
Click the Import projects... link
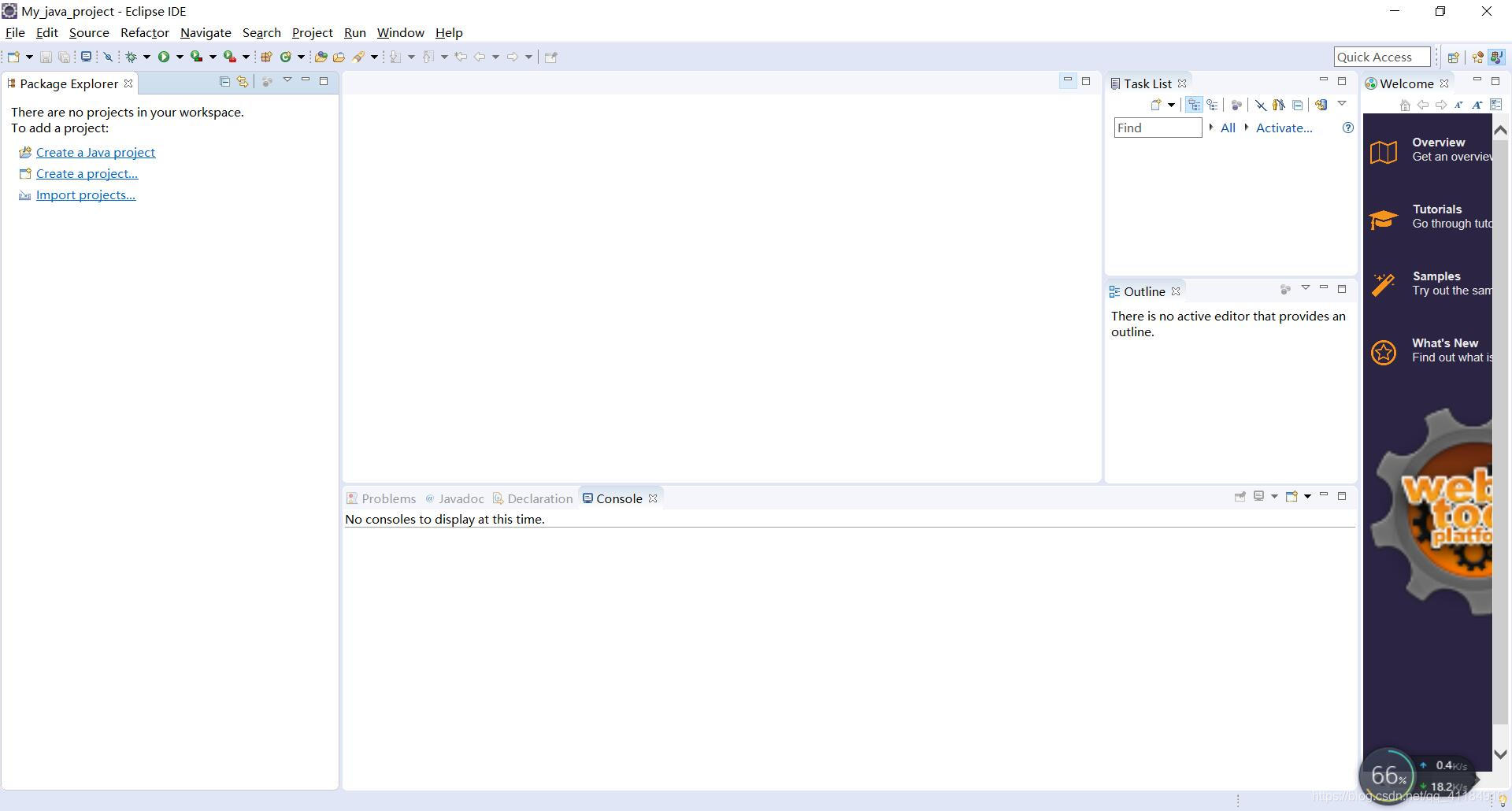coord(86,195)
